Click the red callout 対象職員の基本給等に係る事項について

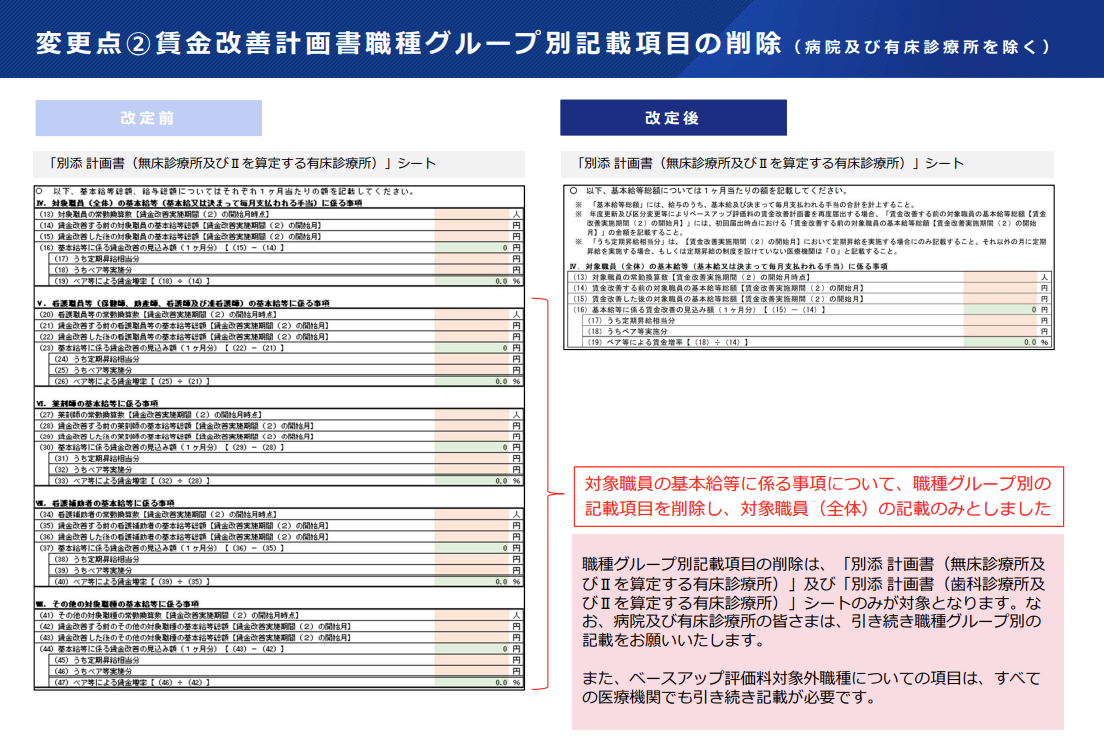pyautogui.click(x=818, y=497)
